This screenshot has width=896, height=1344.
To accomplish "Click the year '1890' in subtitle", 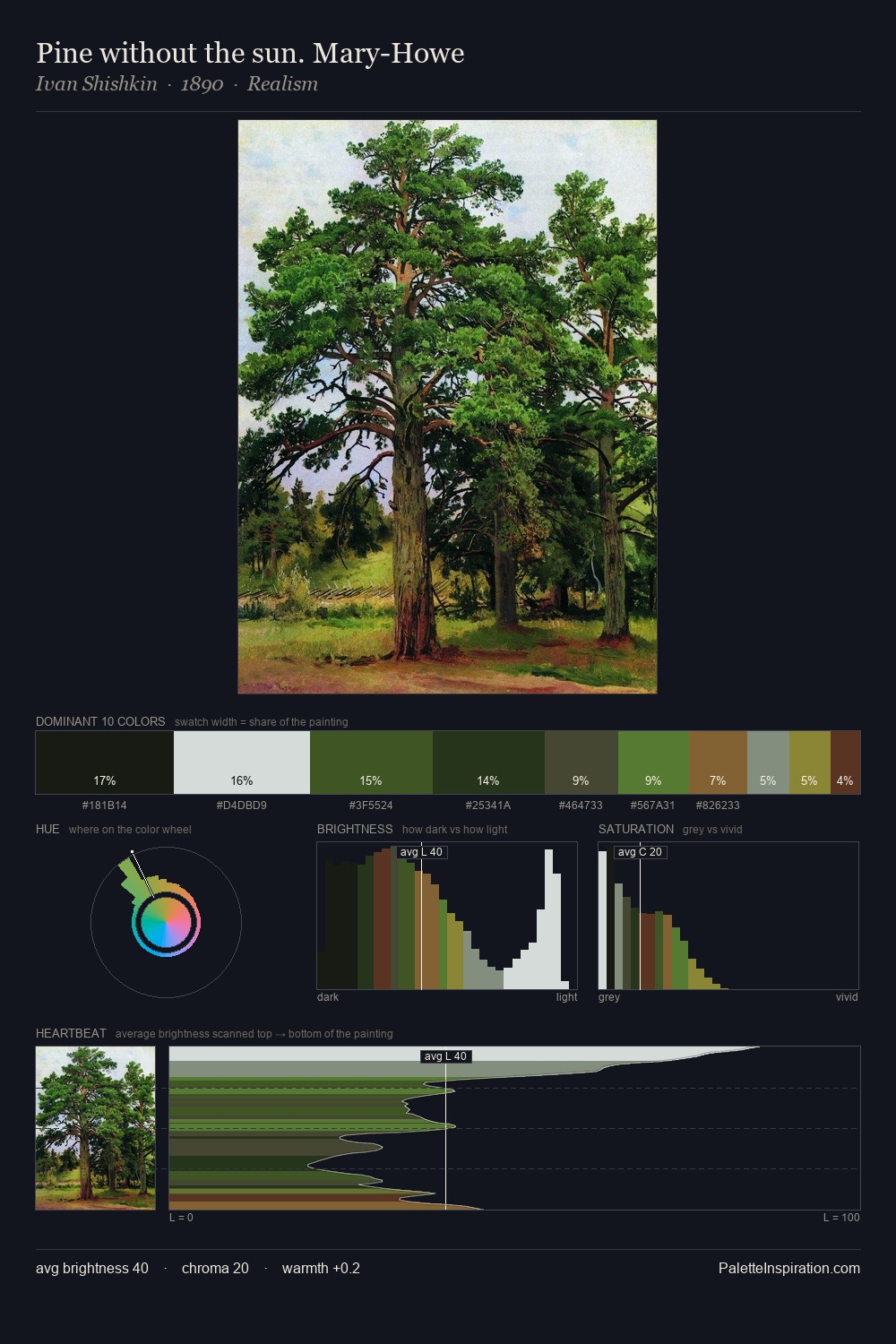I will pos(202,84).
